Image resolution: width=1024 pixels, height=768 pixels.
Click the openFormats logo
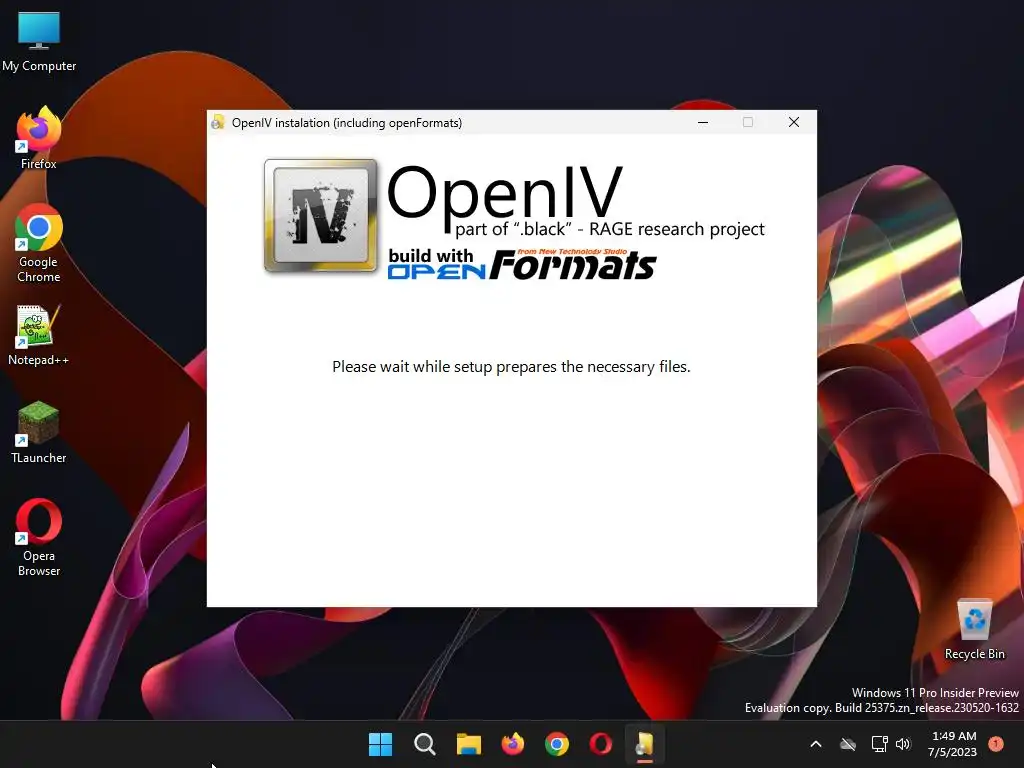coord(521,264)
